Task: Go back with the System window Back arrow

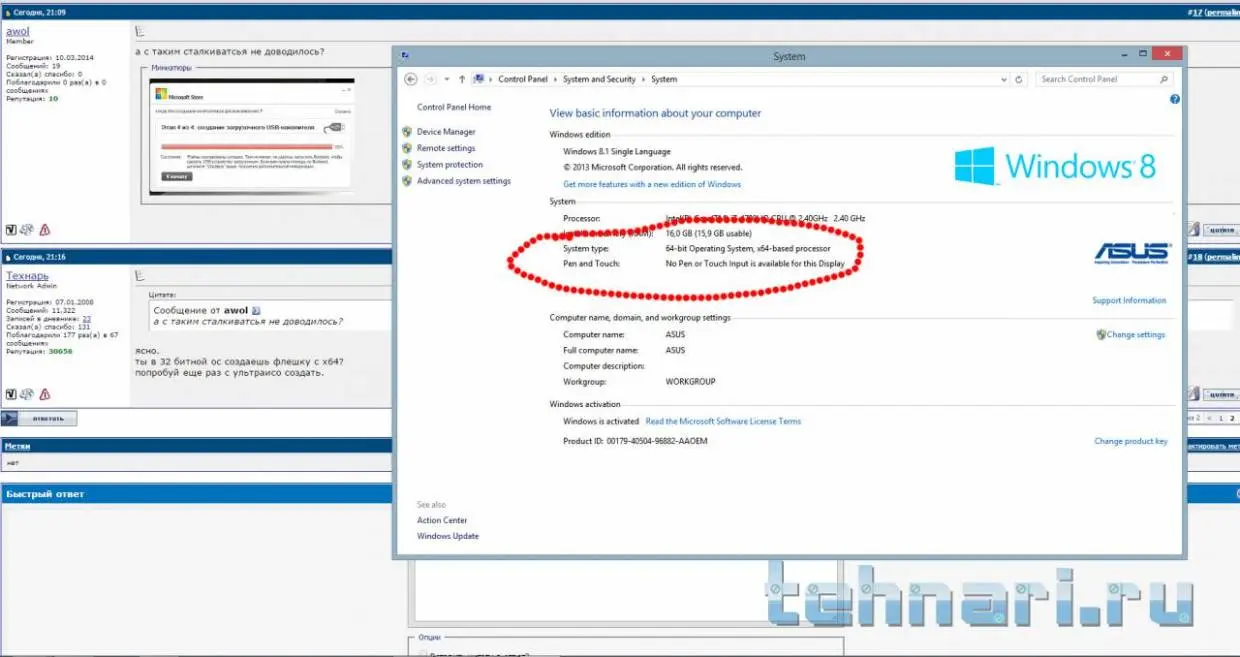Action: [x=411, y=79]
